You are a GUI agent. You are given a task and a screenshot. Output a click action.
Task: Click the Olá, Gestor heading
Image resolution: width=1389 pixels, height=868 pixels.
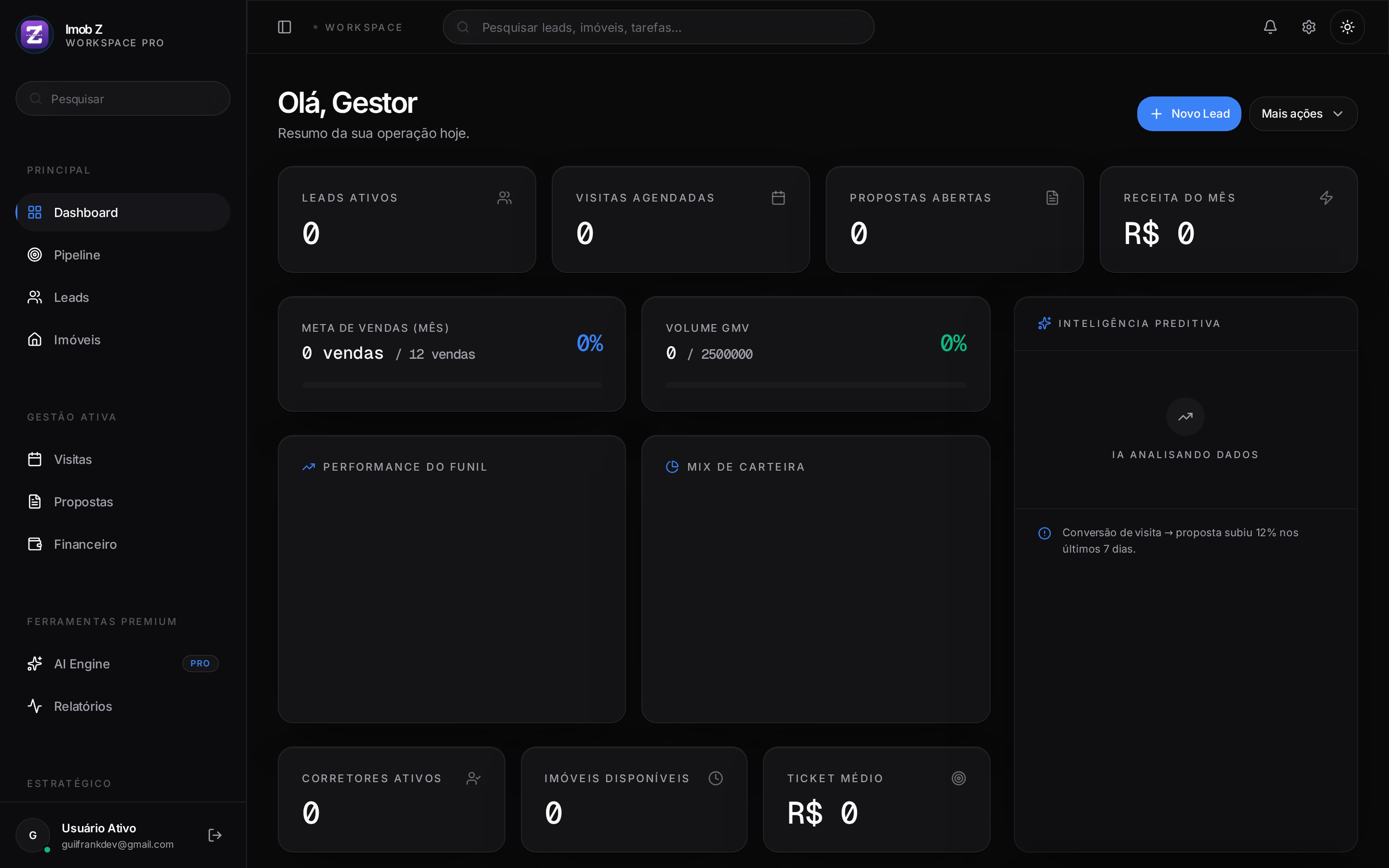point(347,103)
